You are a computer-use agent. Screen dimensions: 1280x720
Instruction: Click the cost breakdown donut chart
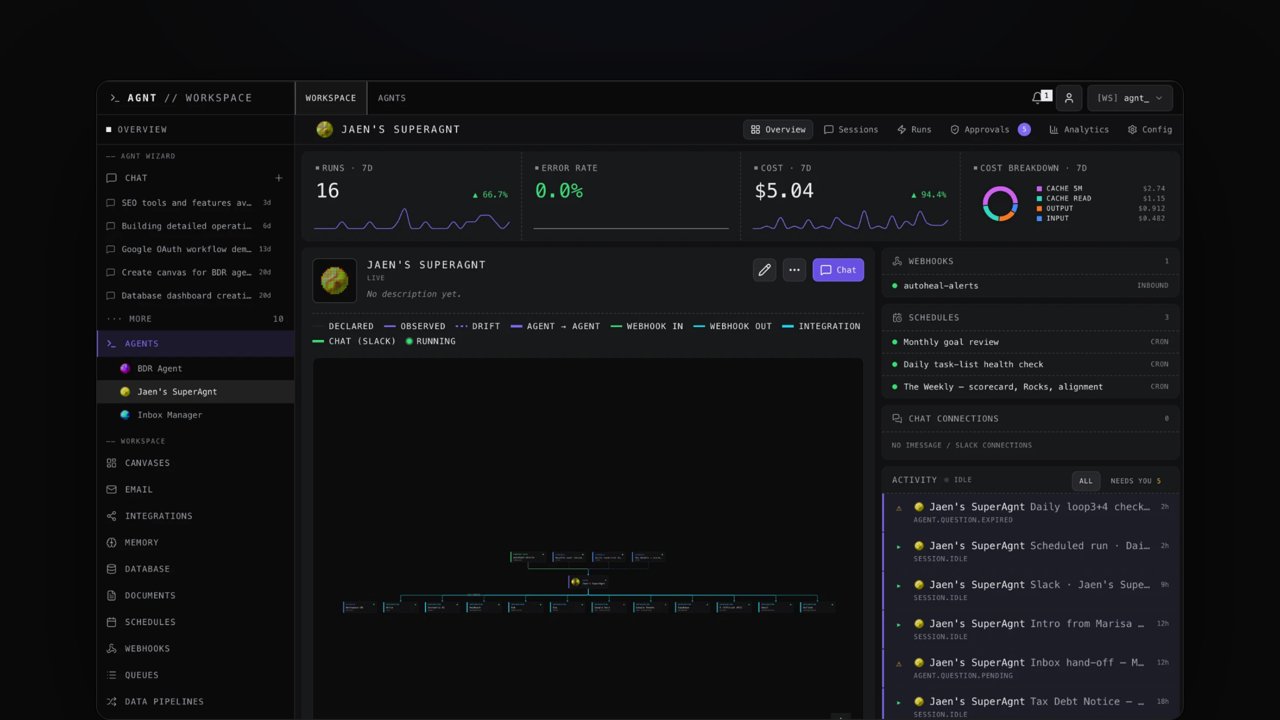pyautogui.click(x=1000, y=203)
